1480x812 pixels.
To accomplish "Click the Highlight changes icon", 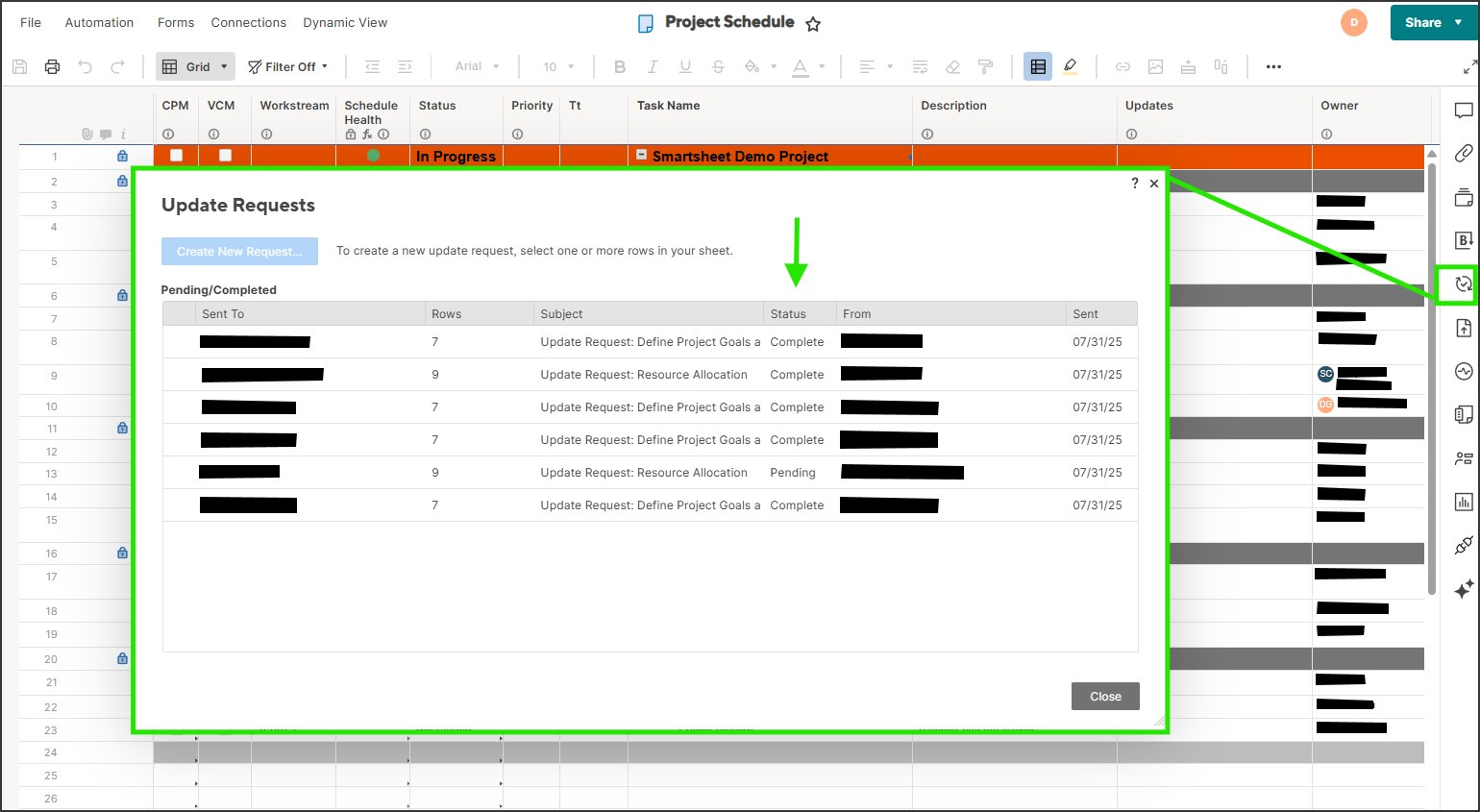I will (1071, 66).
